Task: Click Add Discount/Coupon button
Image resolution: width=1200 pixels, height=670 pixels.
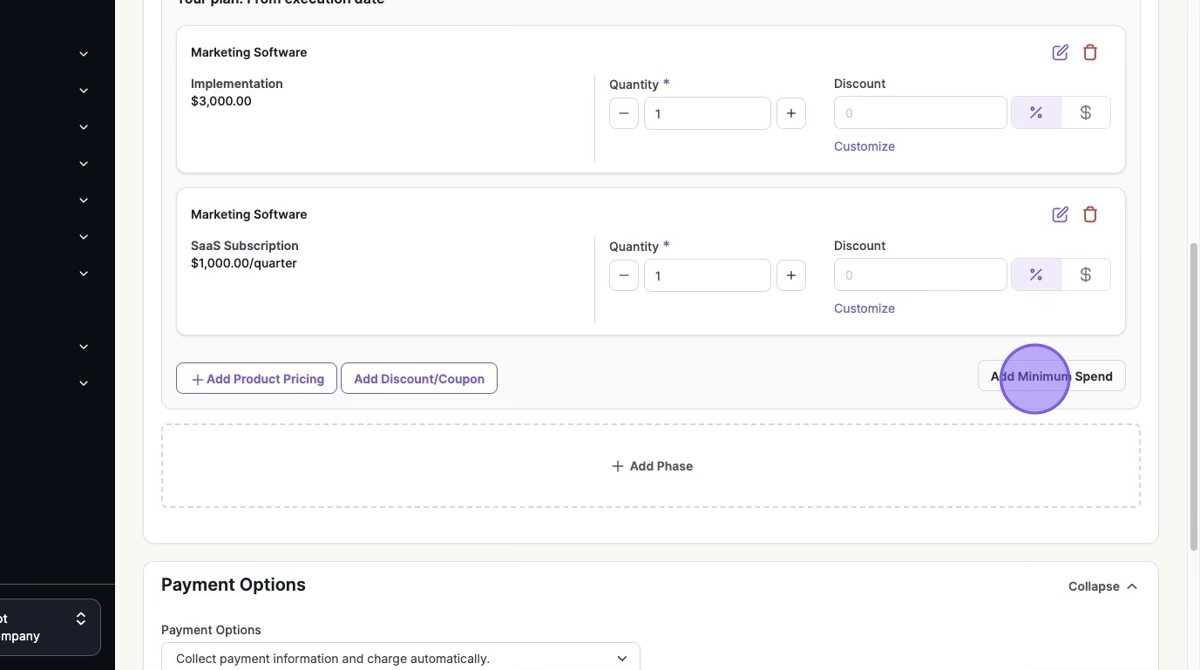Action: 419,378
